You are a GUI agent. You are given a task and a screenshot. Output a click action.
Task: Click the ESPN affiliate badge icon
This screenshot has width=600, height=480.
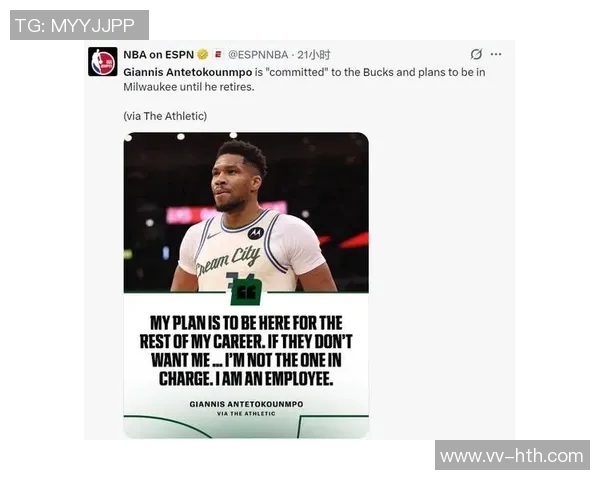(x=218, y=54)
